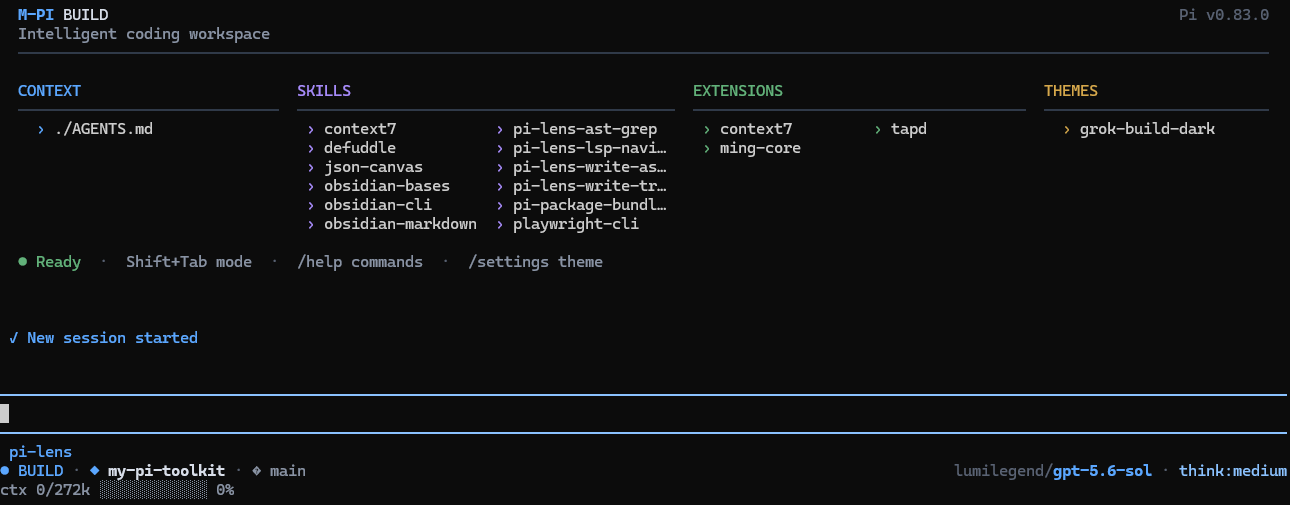Click the my-pi-toolkit project name

(x=166, y=471)
